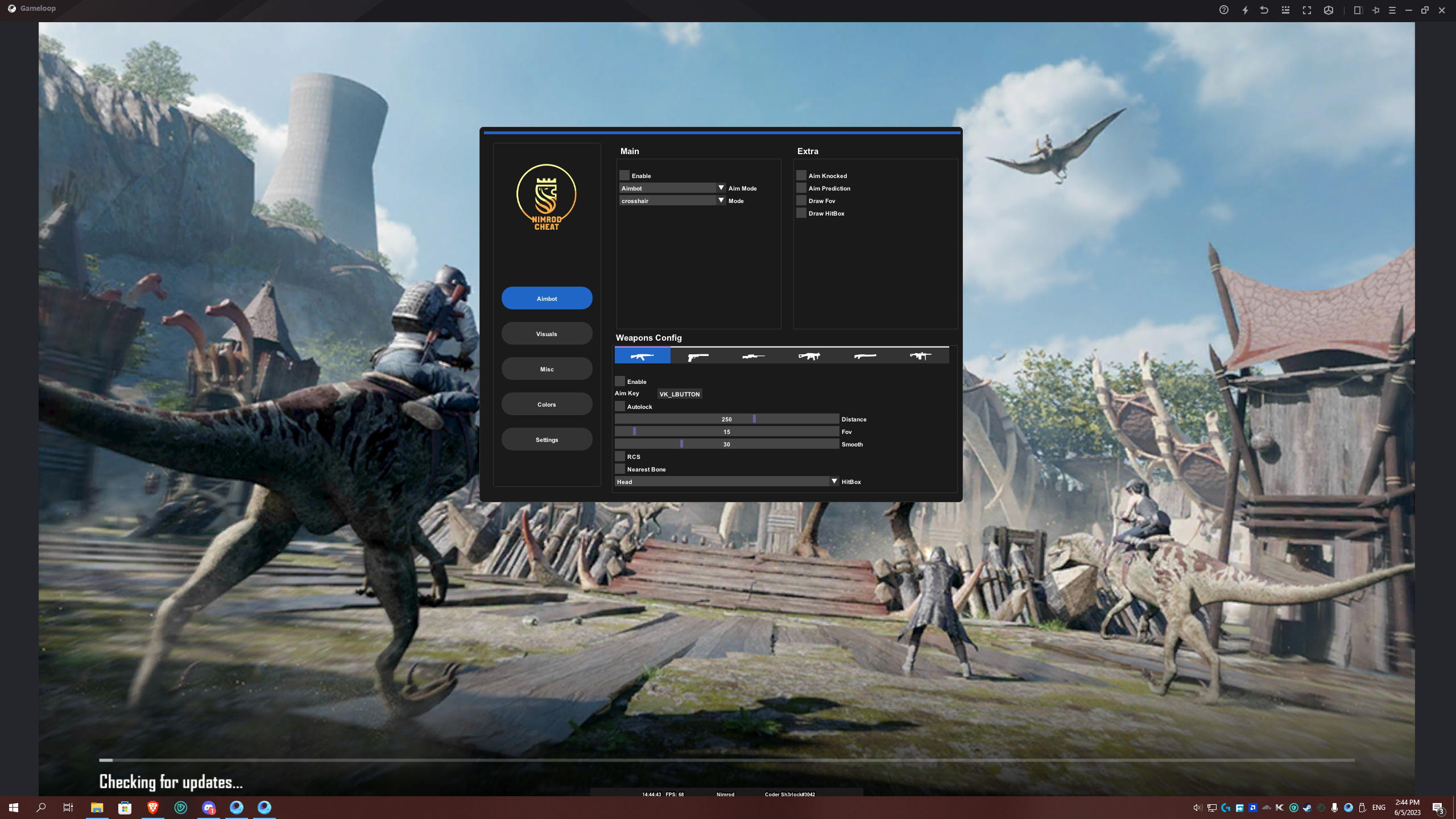
Task: Open the Visuals section in sidebar
Action: (x=547, y=333)
